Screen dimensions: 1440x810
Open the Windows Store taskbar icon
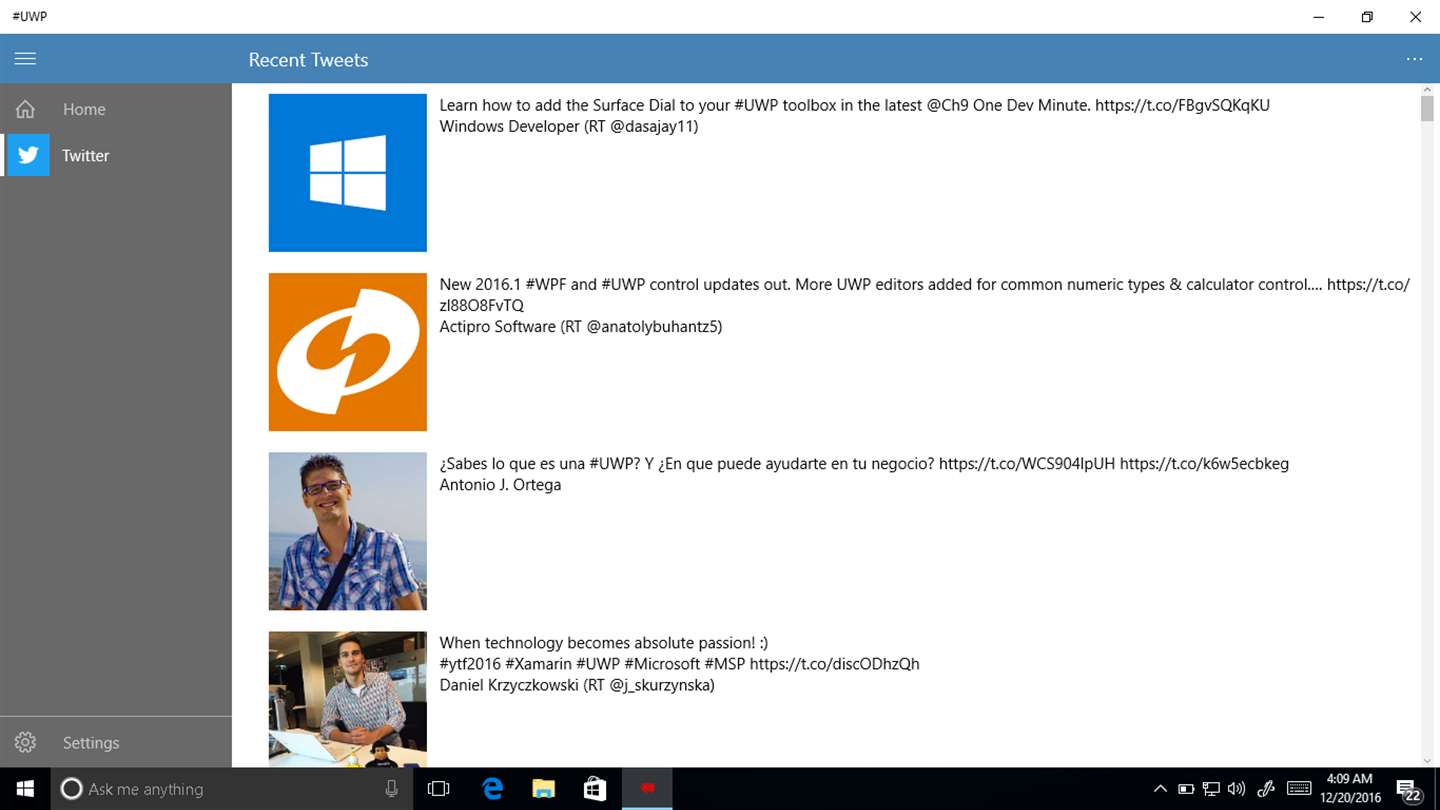point(595,788)
